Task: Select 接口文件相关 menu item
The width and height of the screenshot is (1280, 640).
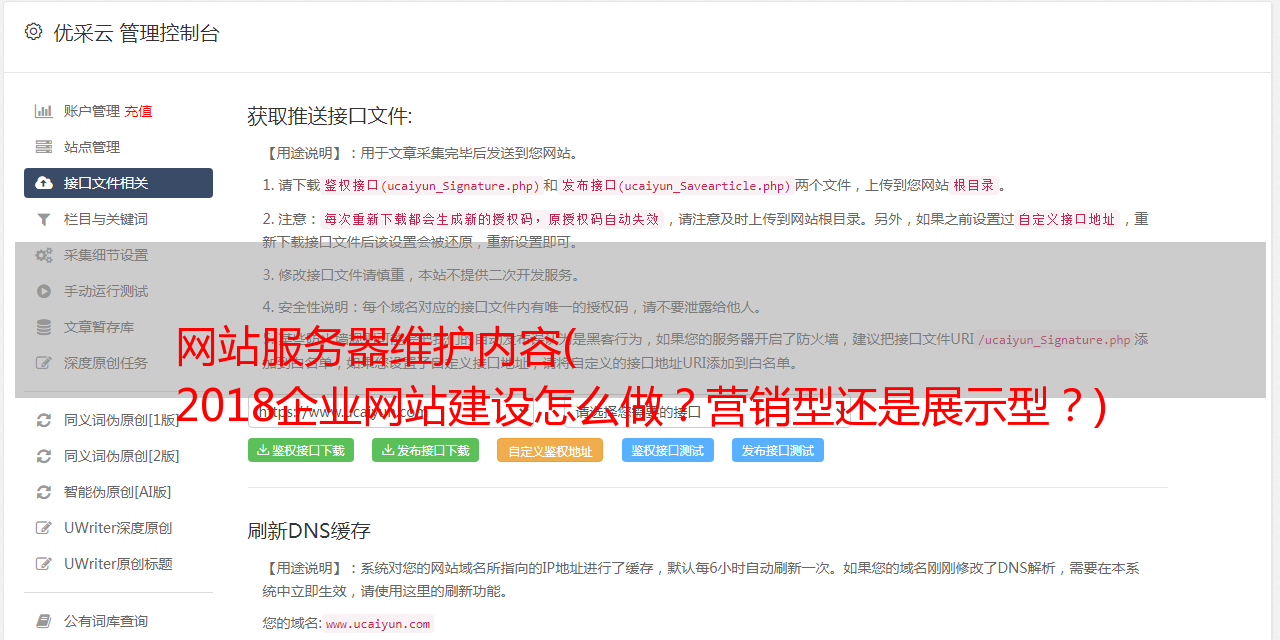Action: (118, 183)
